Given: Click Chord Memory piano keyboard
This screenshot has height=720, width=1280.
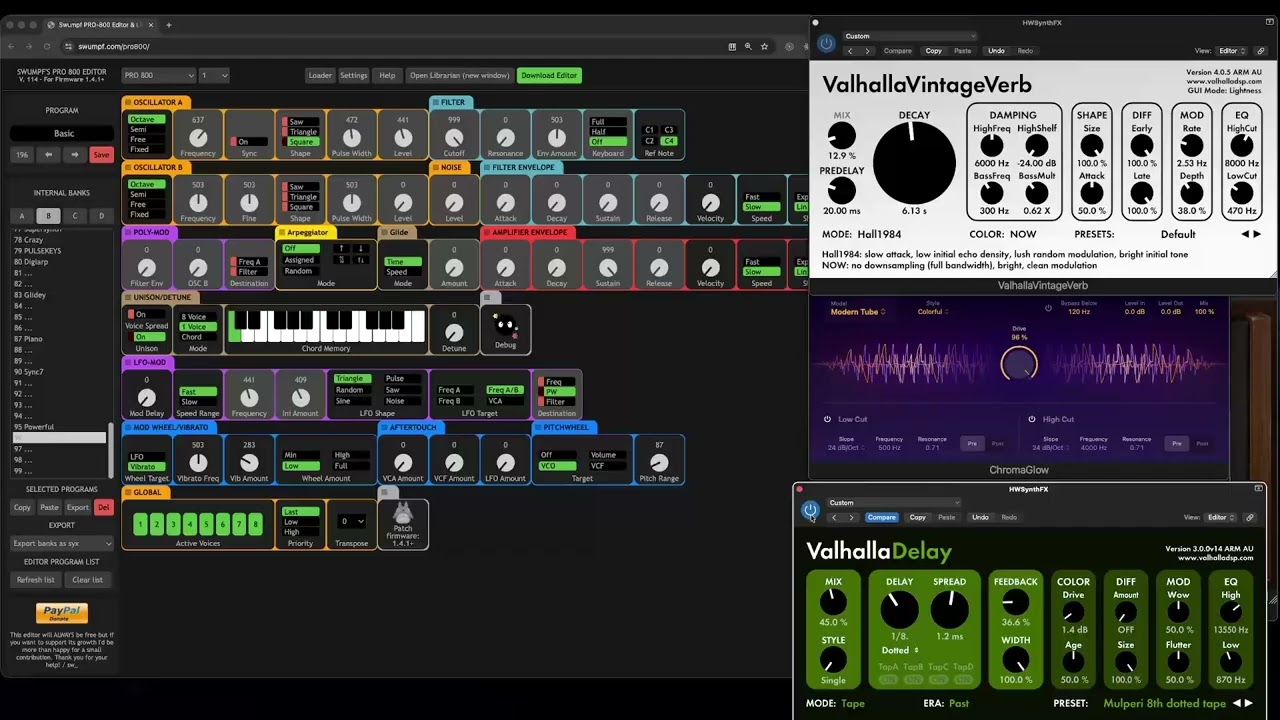Looking at the screenshot, I should tap(327, 327).
